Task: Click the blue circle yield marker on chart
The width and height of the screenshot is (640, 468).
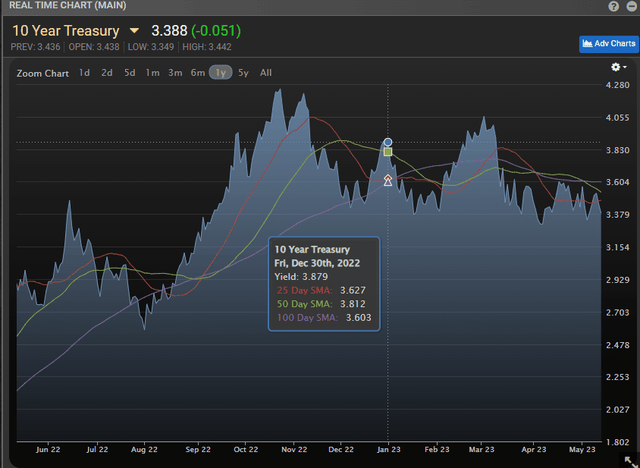Action: (x=388, y=143)
